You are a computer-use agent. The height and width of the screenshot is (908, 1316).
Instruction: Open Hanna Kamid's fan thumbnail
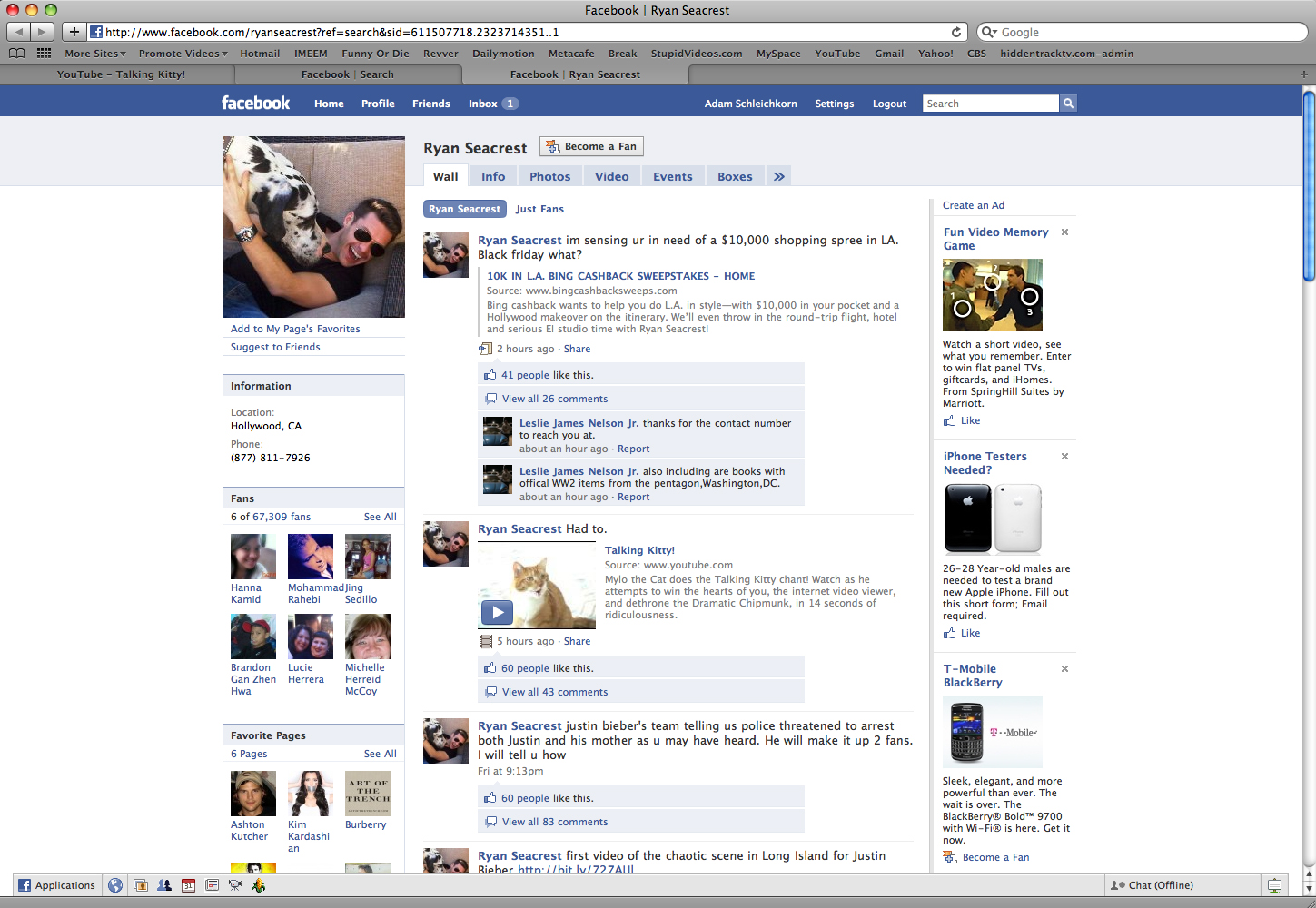click(253, 557)
